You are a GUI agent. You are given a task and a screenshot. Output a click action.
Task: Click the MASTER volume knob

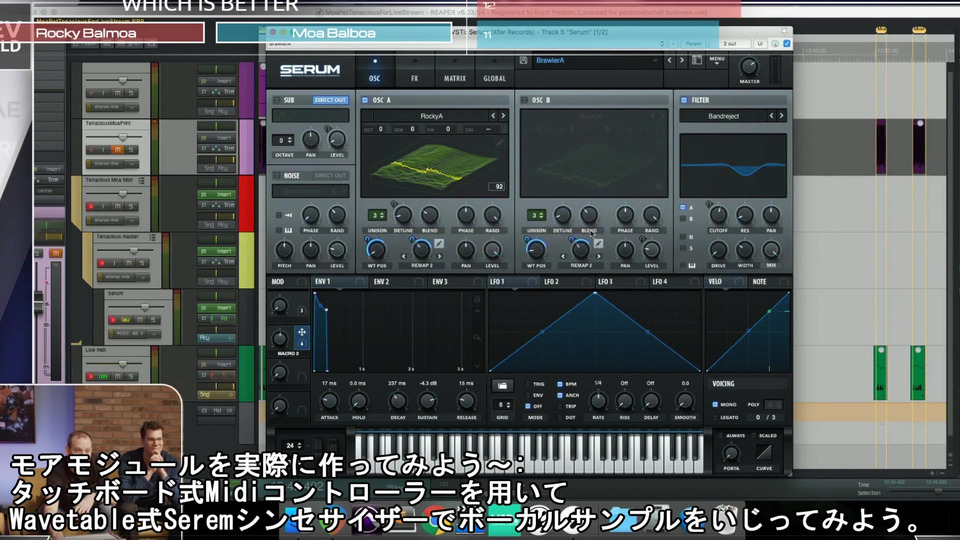(749, 66)
